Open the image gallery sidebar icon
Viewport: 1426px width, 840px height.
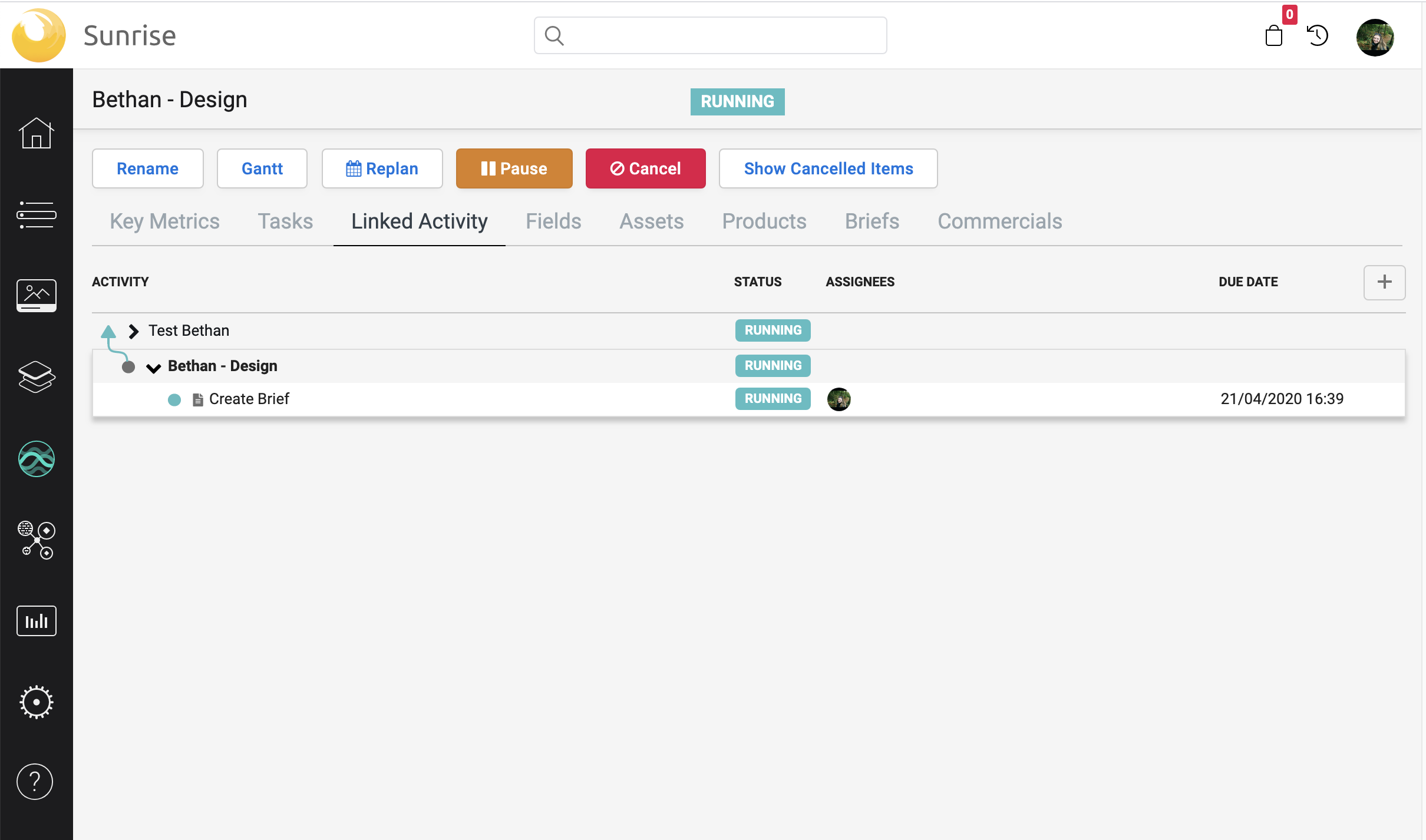coord(36,295)
